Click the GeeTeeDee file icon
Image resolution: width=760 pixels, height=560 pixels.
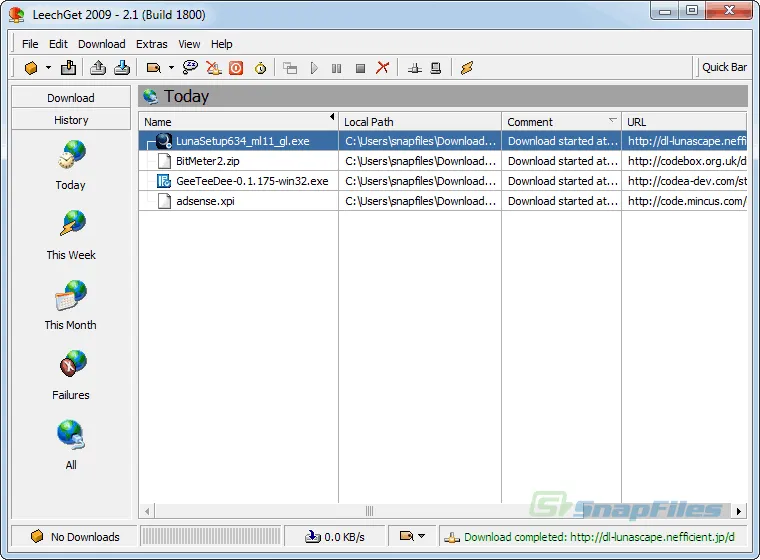pos(164,181)
